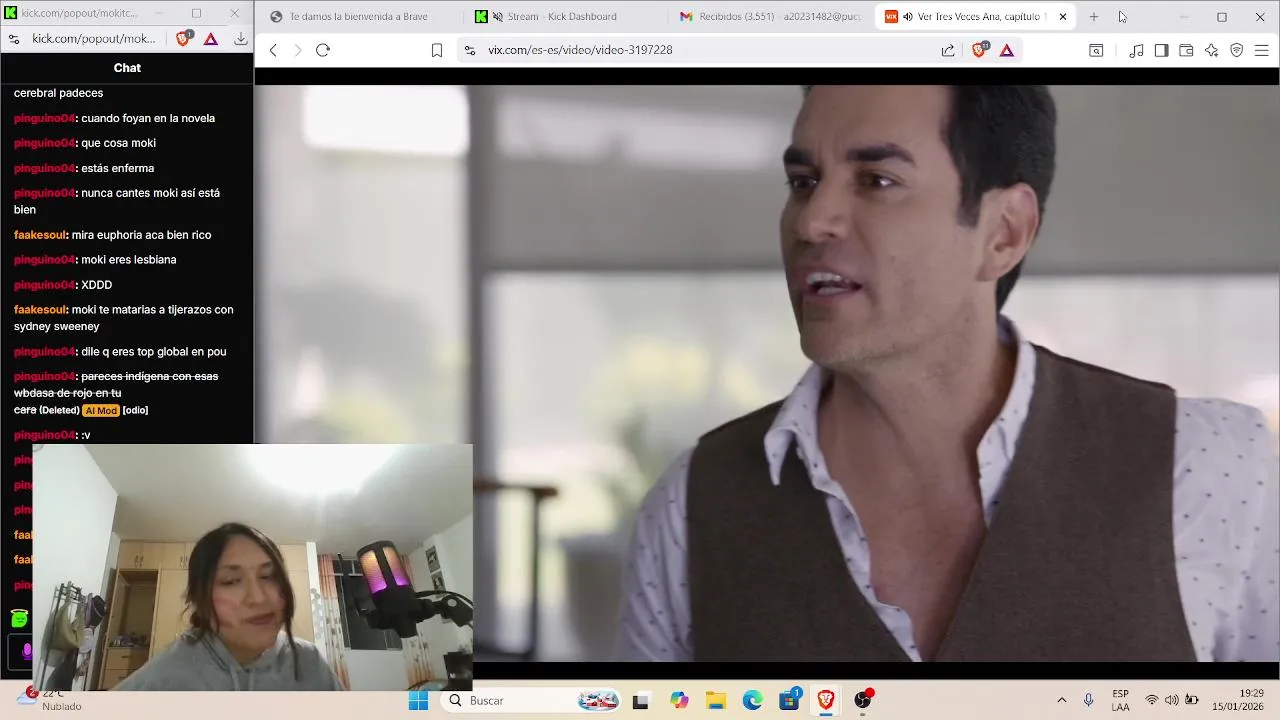Screen dimensions: 1280x720
Task: Open the Brave Playlist music note icon
Action: point(1136,50)
